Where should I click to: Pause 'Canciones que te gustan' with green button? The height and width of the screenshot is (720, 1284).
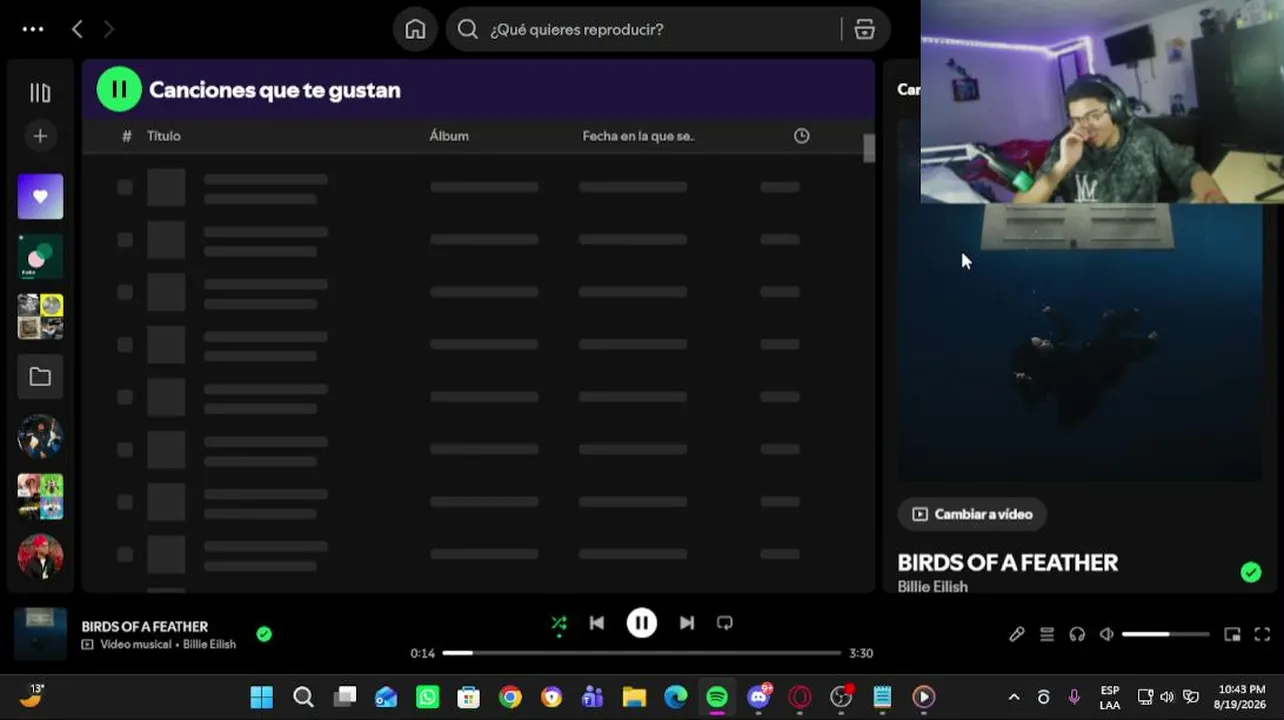pos(119,89)
